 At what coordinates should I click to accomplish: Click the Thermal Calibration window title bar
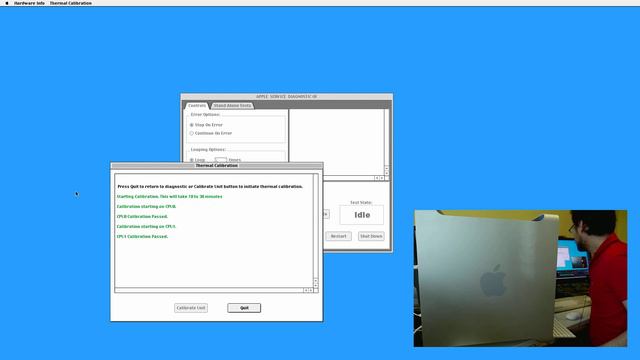tap(216, 165)
